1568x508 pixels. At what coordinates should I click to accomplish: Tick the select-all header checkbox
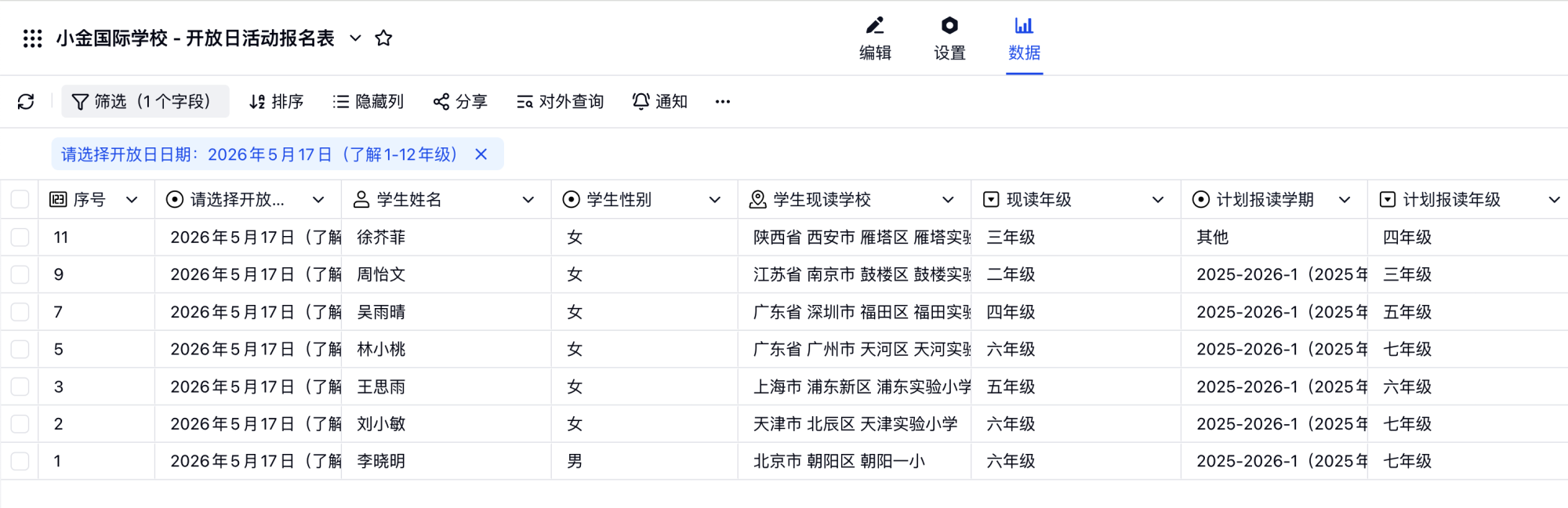point(20,200)
